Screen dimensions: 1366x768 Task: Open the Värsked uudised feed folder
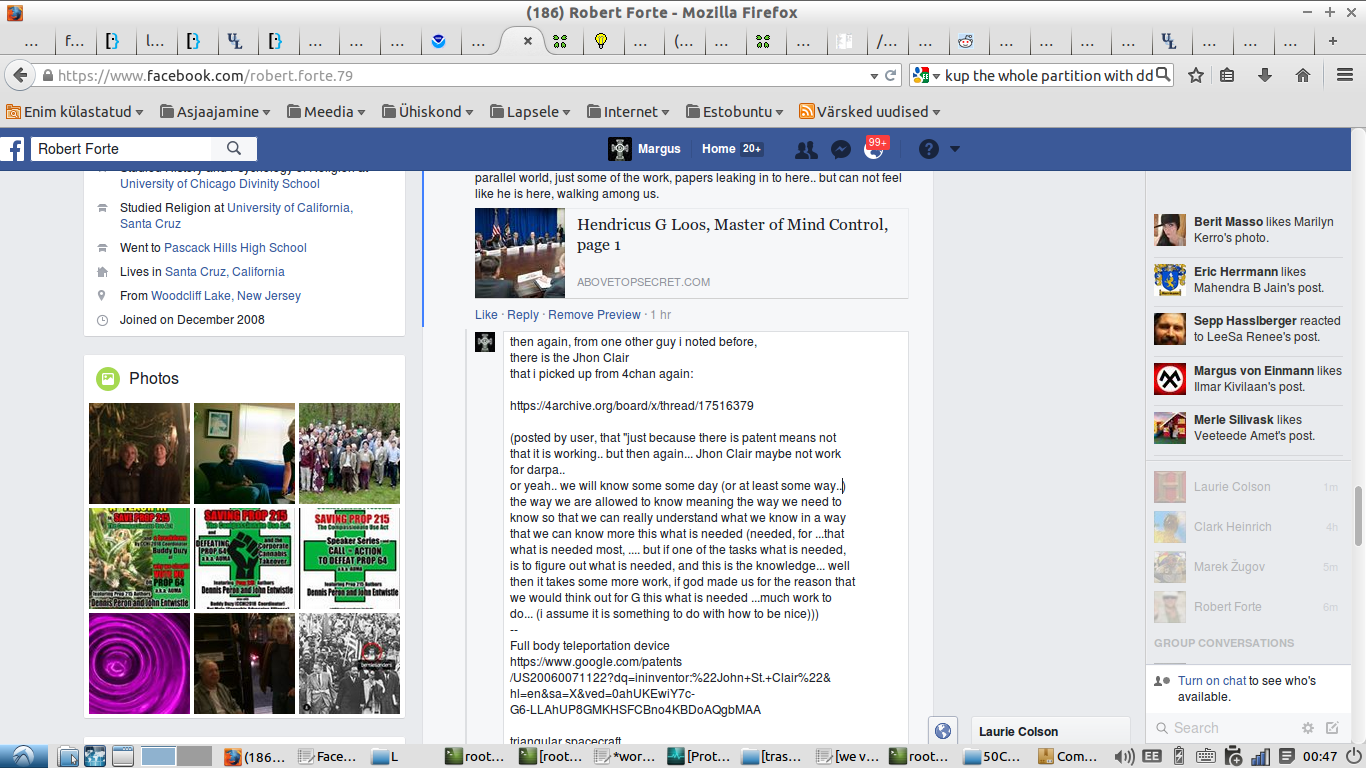pos(870,112)
